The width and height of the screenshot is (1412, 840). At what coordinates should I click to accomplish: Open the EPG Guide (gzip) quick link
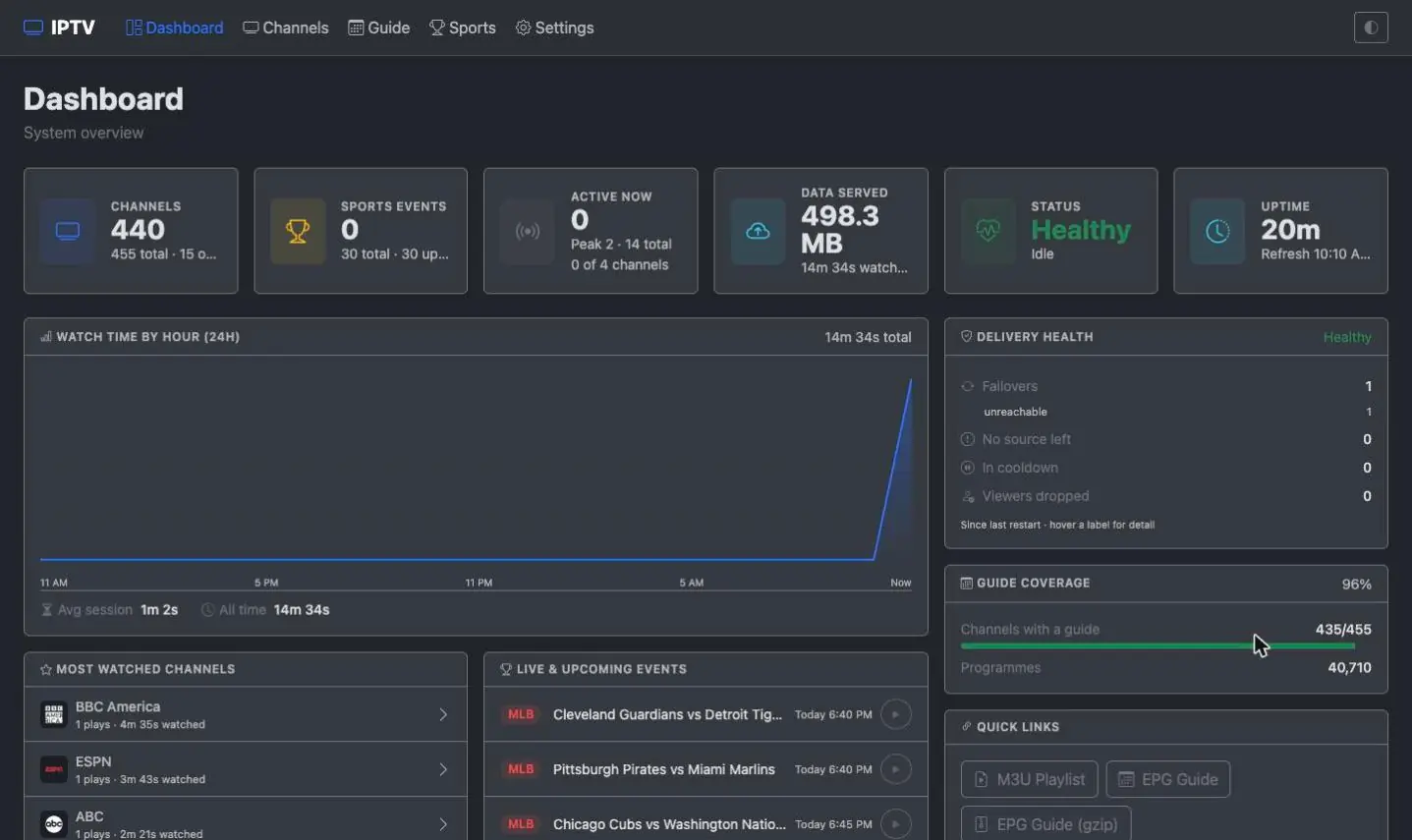coord(1045,824)
